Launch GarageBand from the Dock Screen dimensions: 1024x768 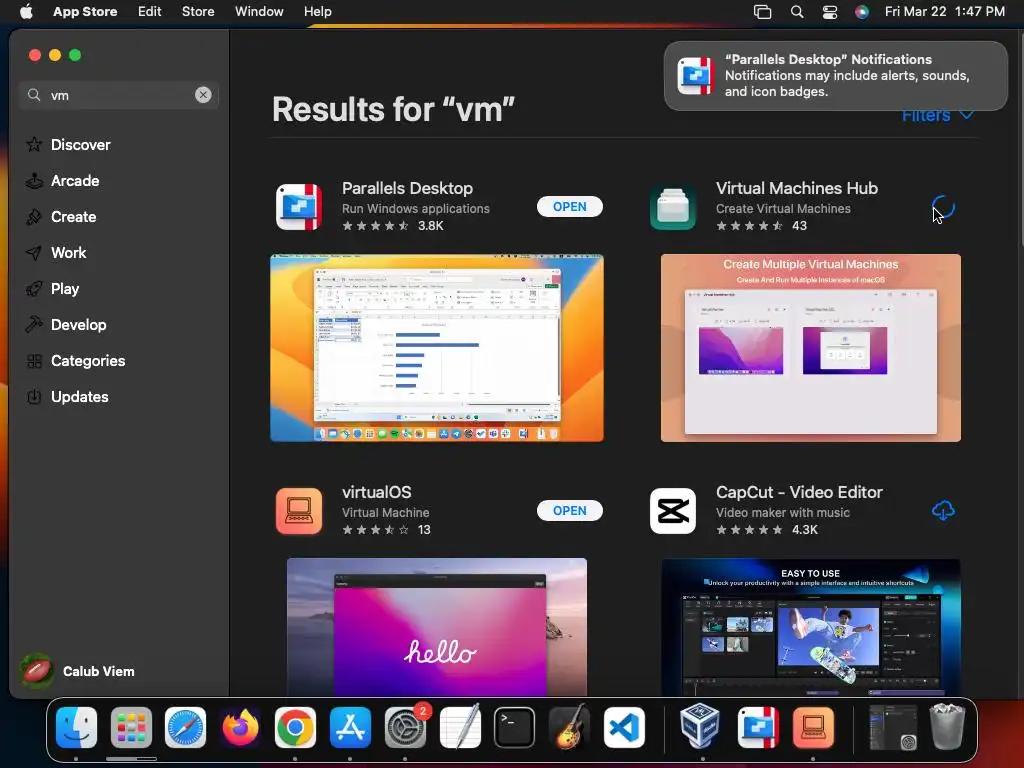coord(569,727)
